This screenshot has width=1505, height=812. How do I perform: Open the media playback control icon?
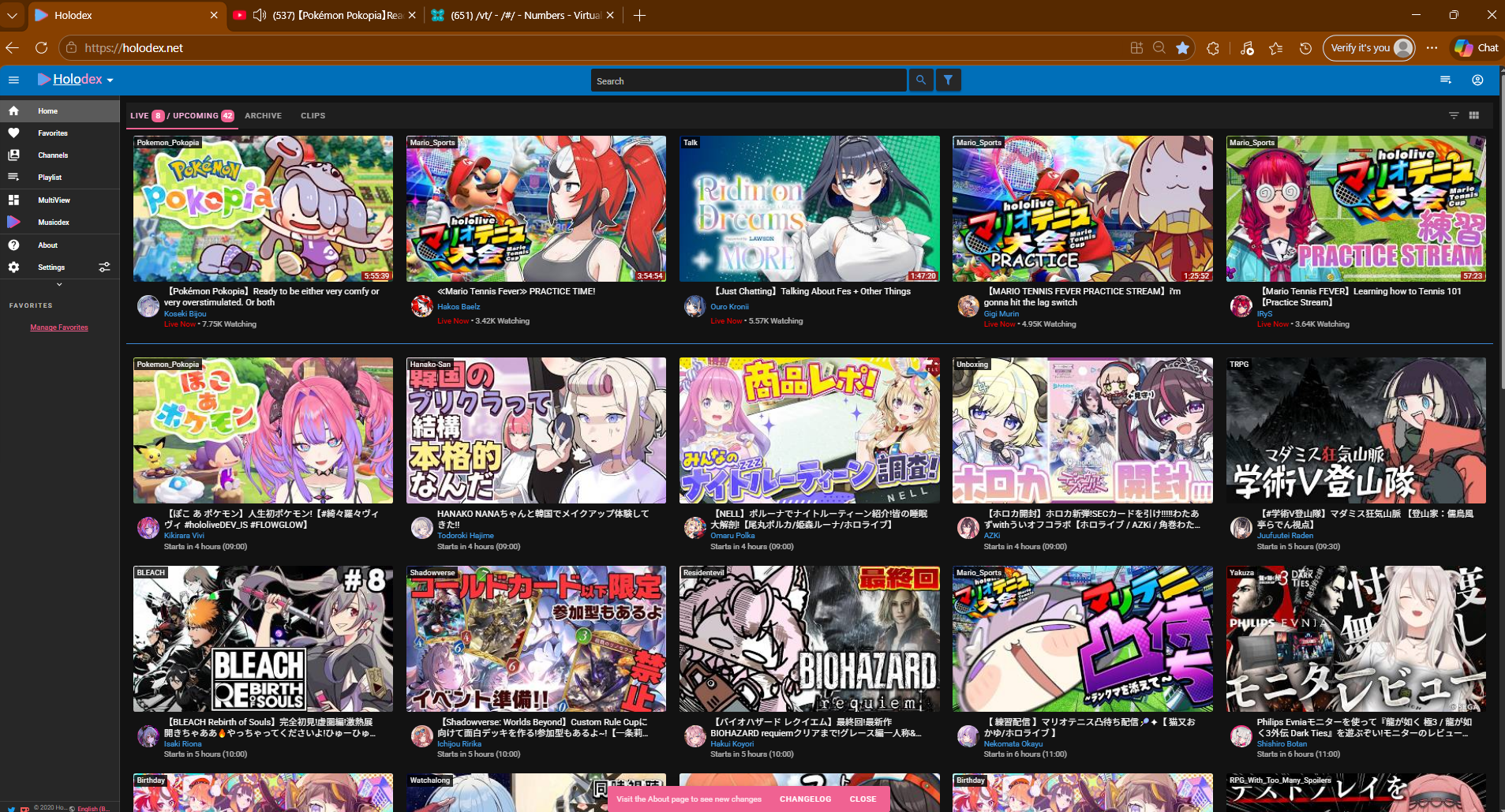pyautogui.click(x=1247, y=48)
